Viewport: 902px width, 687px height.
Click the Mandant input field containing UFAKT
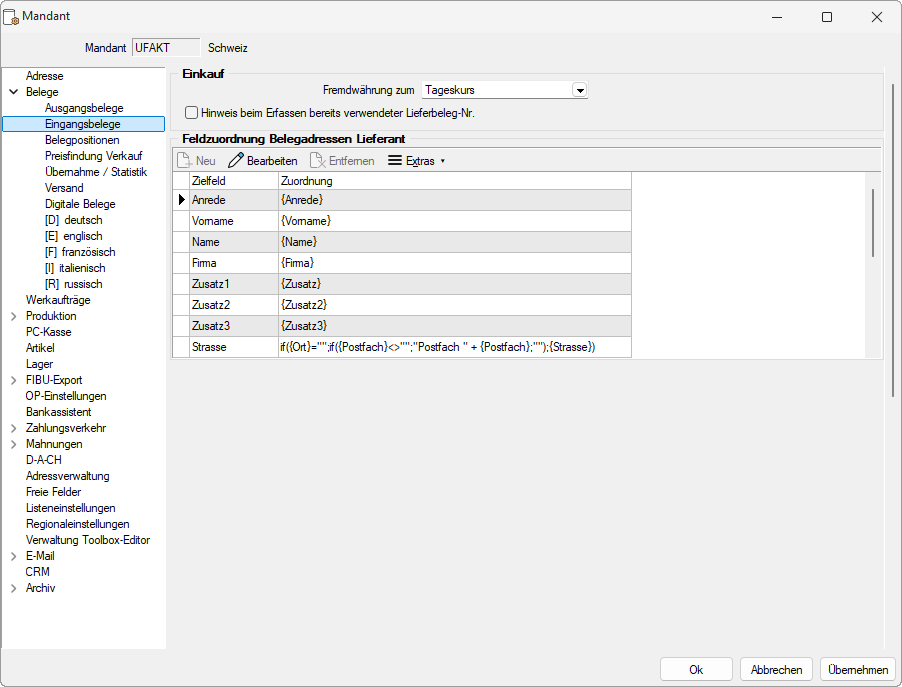click(165, 47)
